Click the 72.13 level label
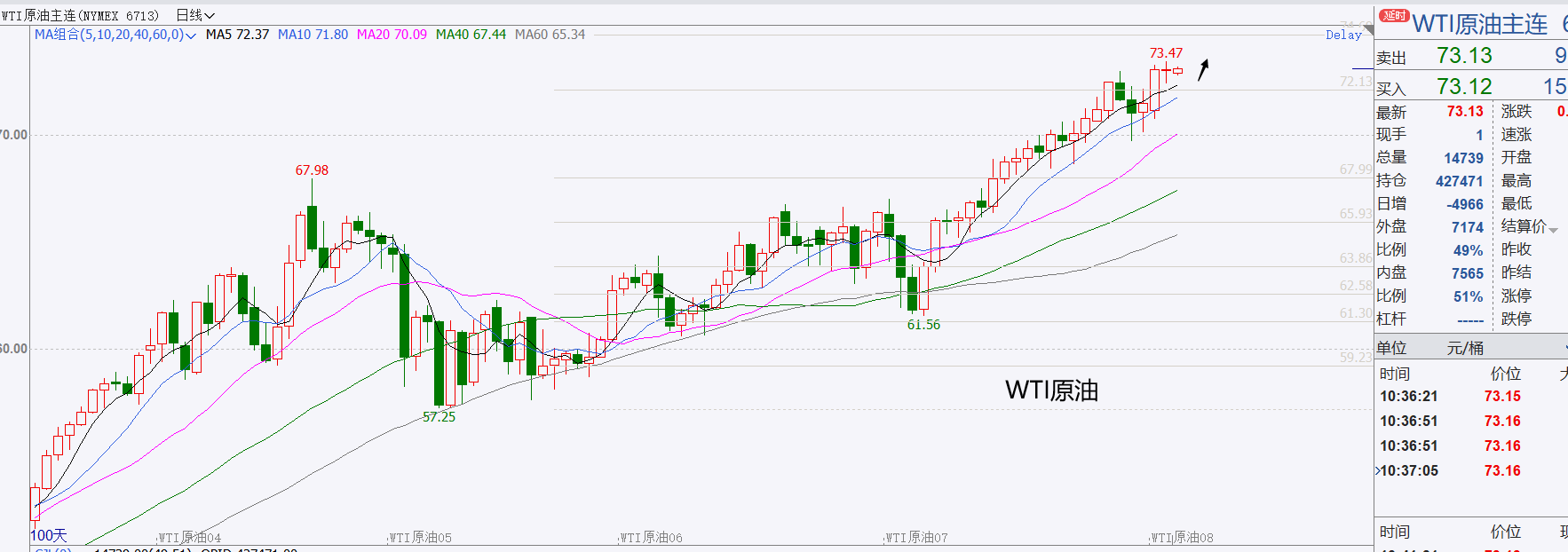Image resolution: width=1568 pixels, height=552 pixels. (1356, 82)
